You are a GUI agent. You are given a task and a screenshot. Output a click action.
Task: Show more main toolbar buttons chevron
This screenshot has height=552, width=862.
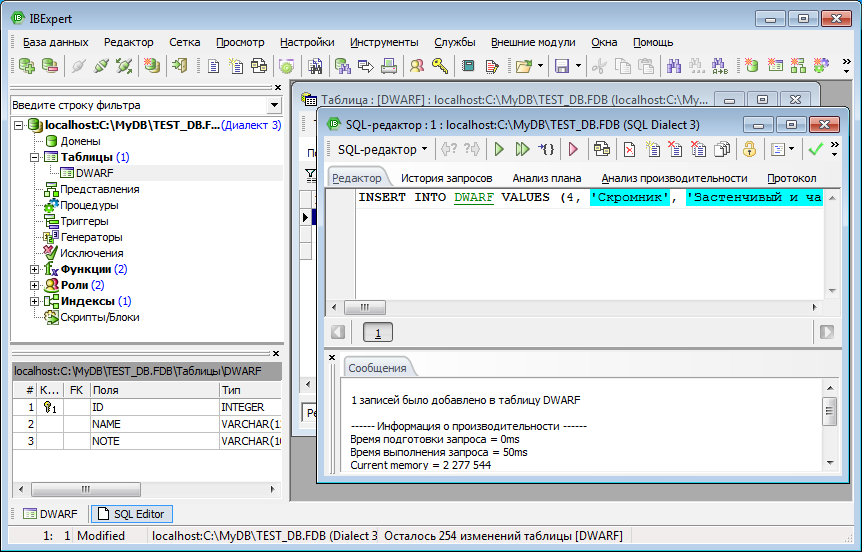pos(847,67)
